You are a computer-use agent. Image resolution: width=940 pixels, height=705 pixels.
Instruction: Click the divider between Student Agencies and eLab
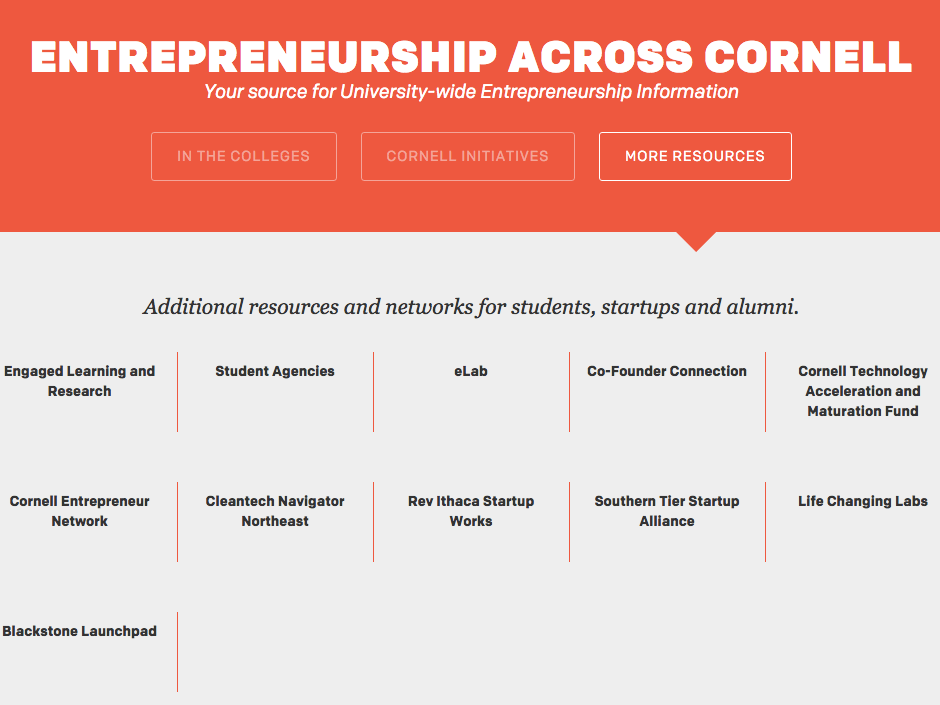tap(374, 392)
